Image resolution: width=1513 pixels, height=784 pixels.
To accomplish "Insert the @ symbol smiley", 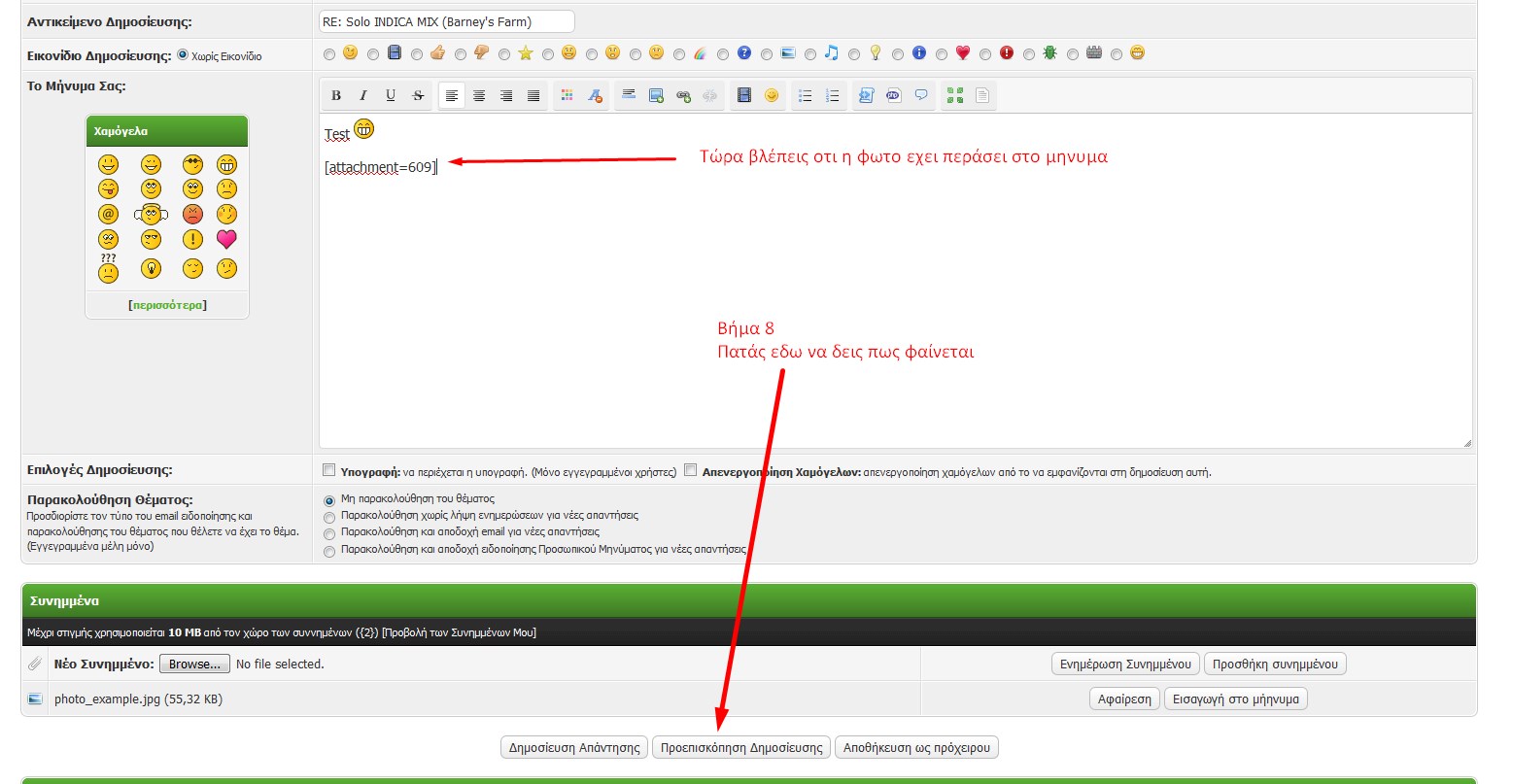I will tap(108, 214).
